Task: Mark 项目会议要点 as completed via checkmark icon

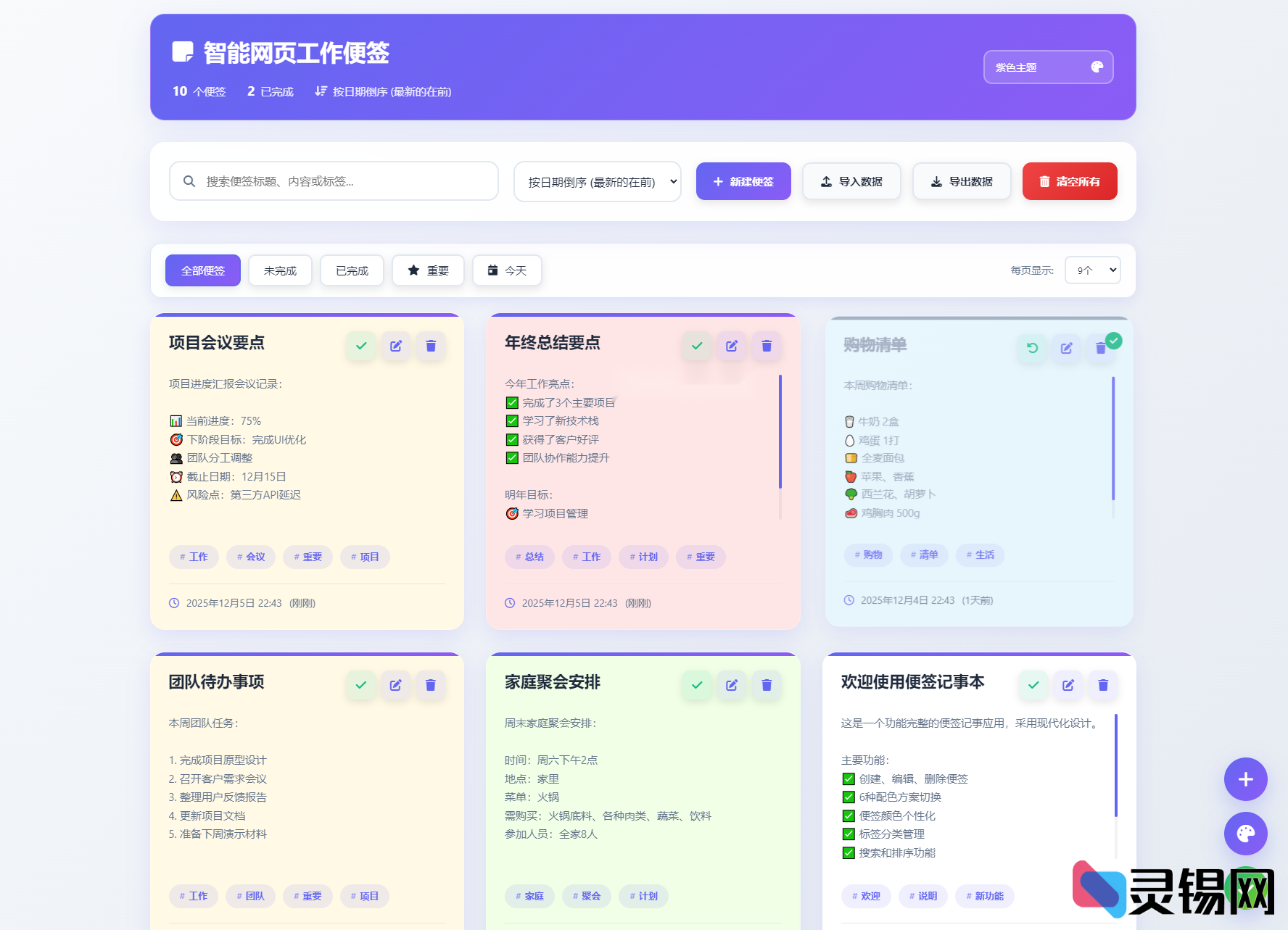Action: (360, 346)
